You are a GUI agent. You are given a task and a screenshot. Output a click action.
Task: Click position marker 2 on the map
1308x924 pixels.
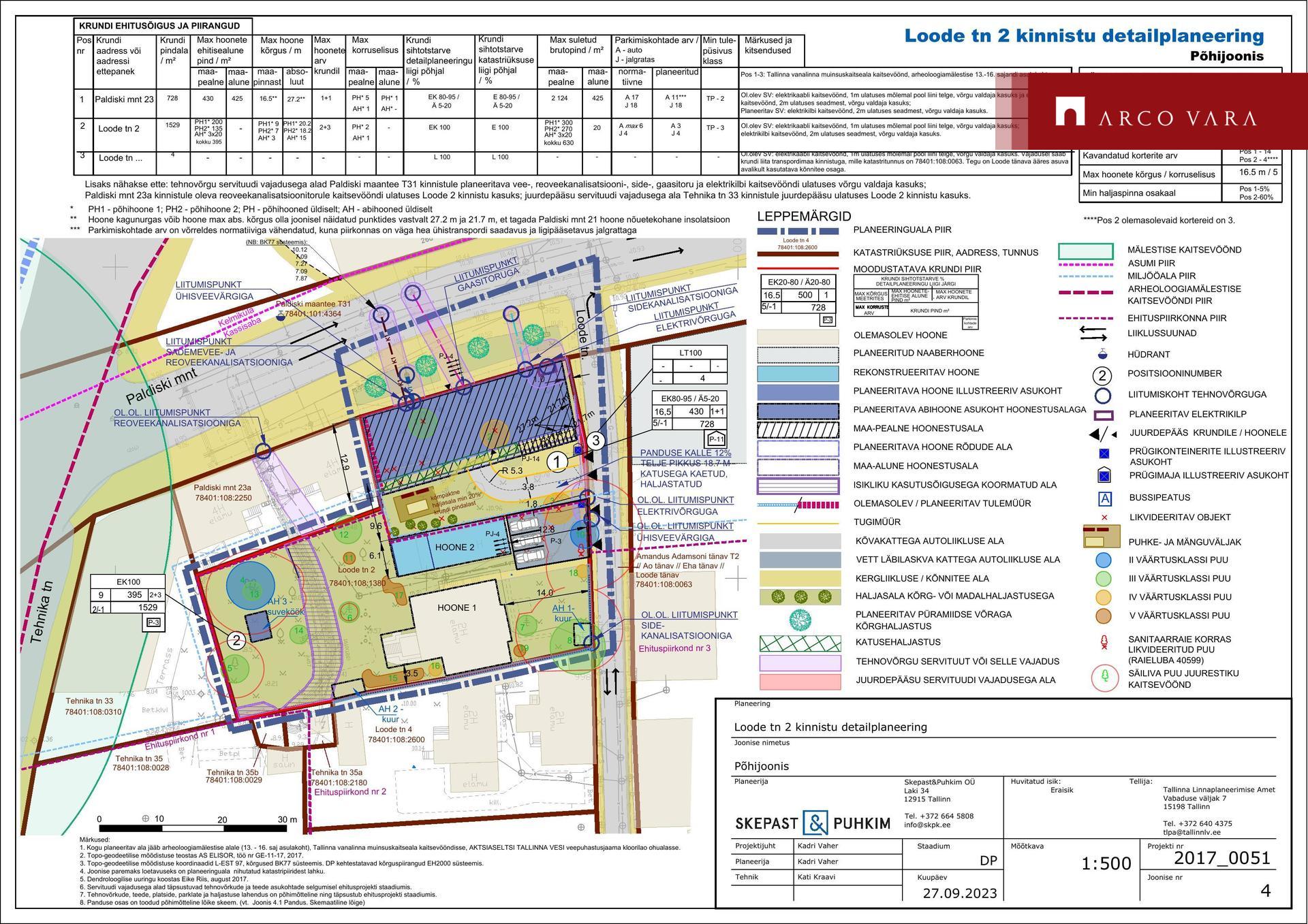[x=236, y=641]
